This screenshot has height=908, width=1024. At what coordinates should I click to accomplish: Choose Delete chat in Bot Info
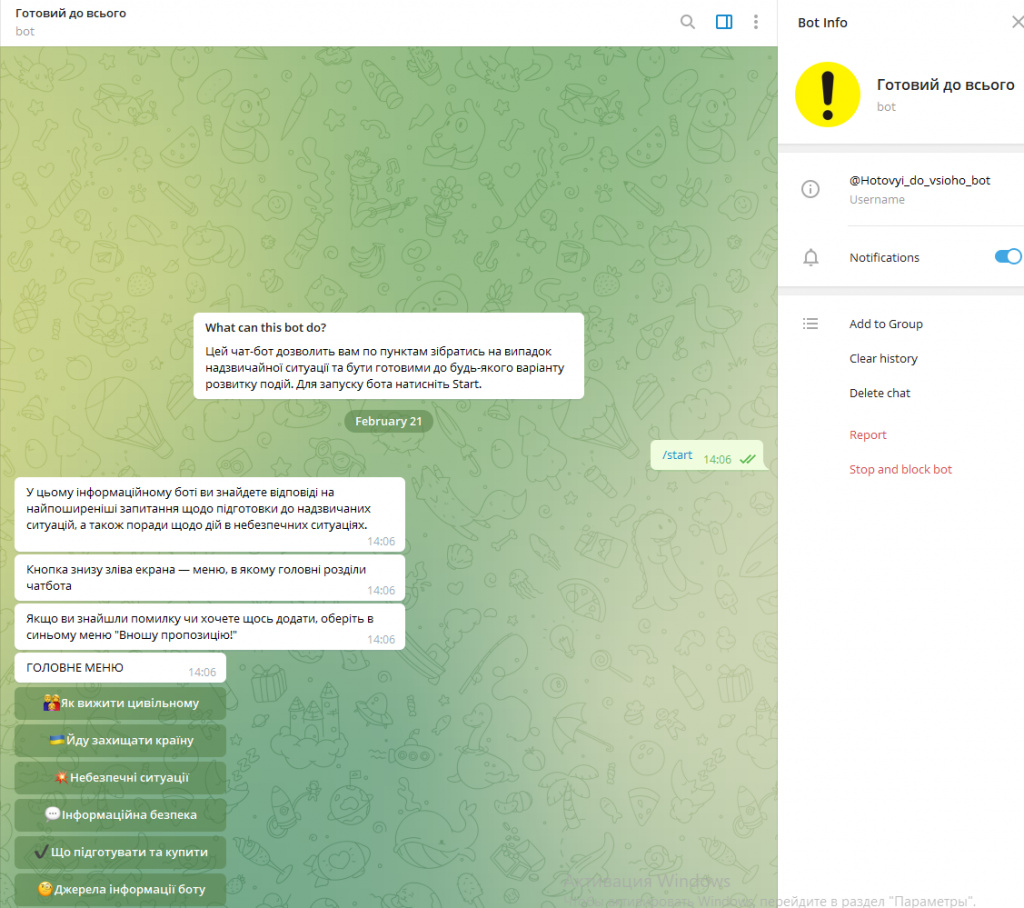[879, 393]
